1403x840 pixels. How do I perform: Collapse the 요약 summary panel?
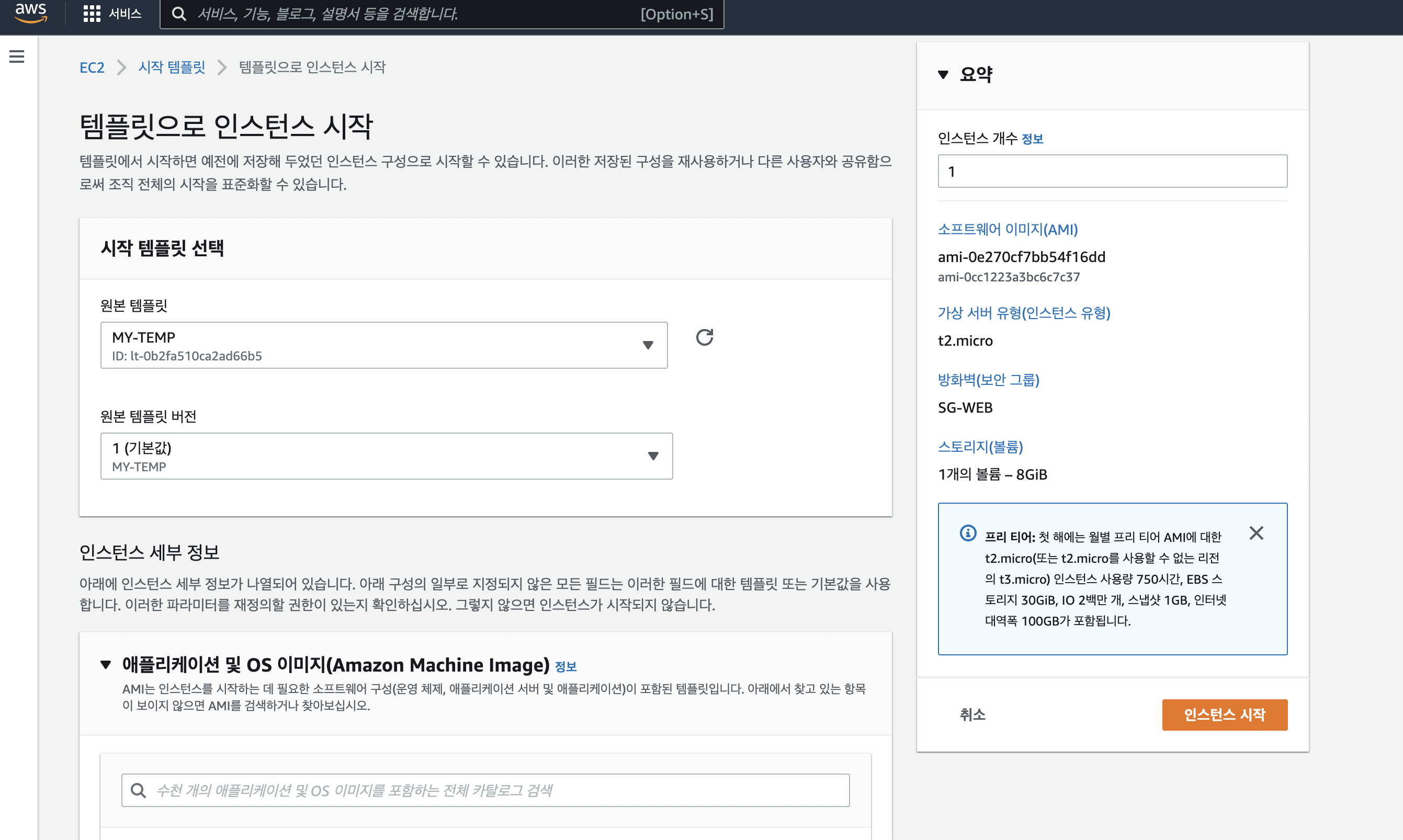coord(943,74)
